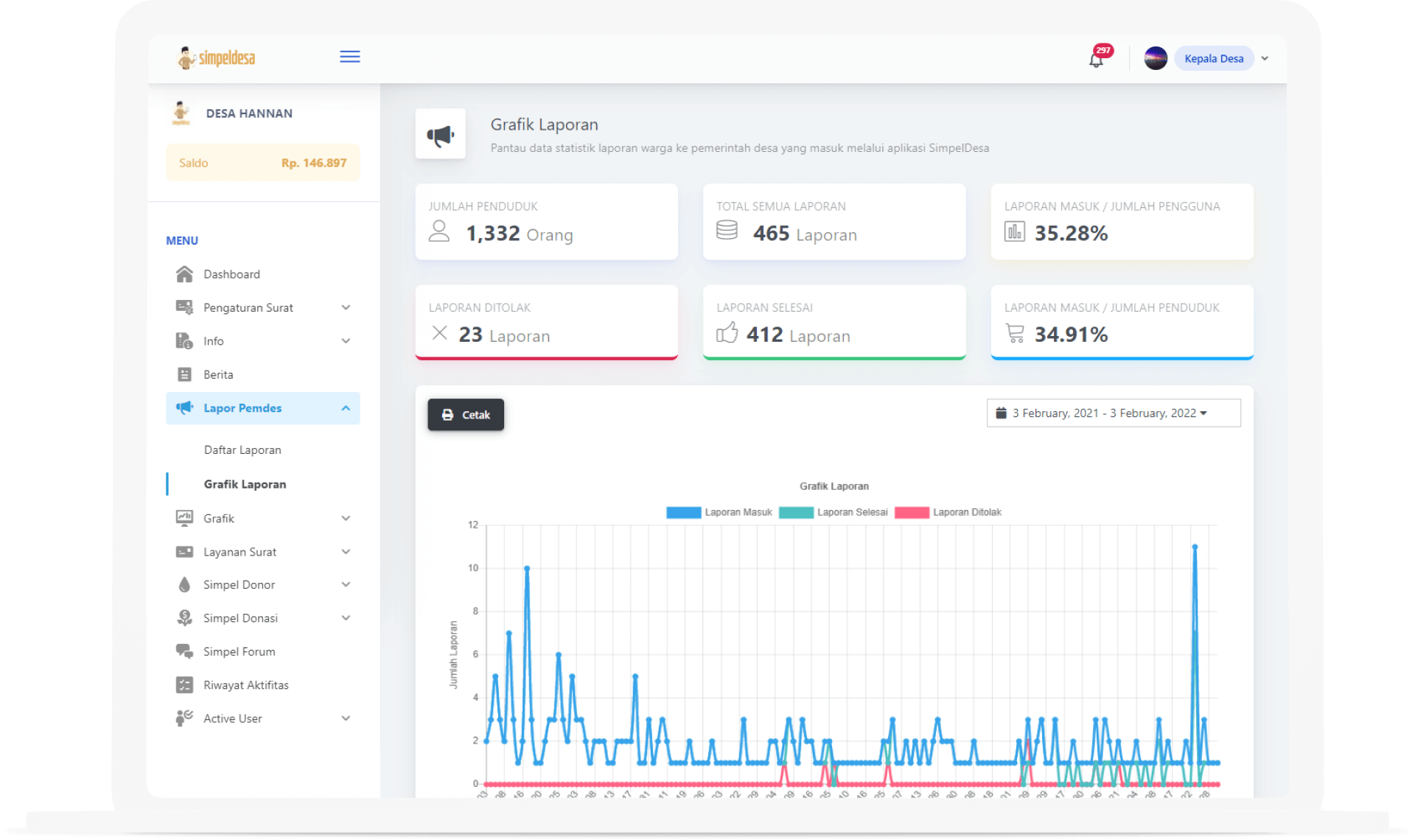Click the Simpel Forum chat icon
The image size is (1415, 840).
pyautogui.click(x=184, y=651)
